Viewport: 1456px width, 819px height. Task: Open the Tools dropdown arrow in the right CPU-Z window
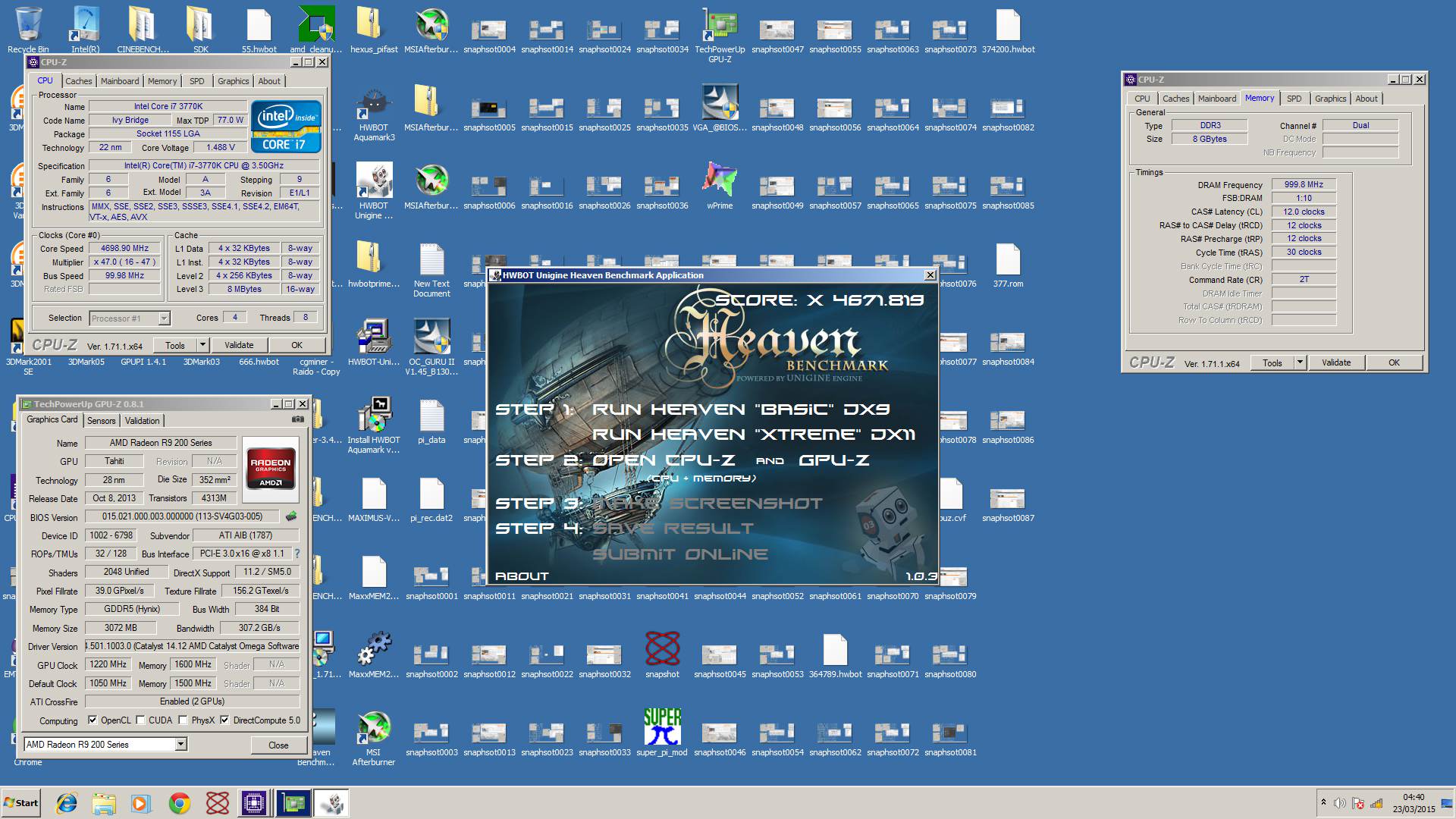[x=1300, y=362]
